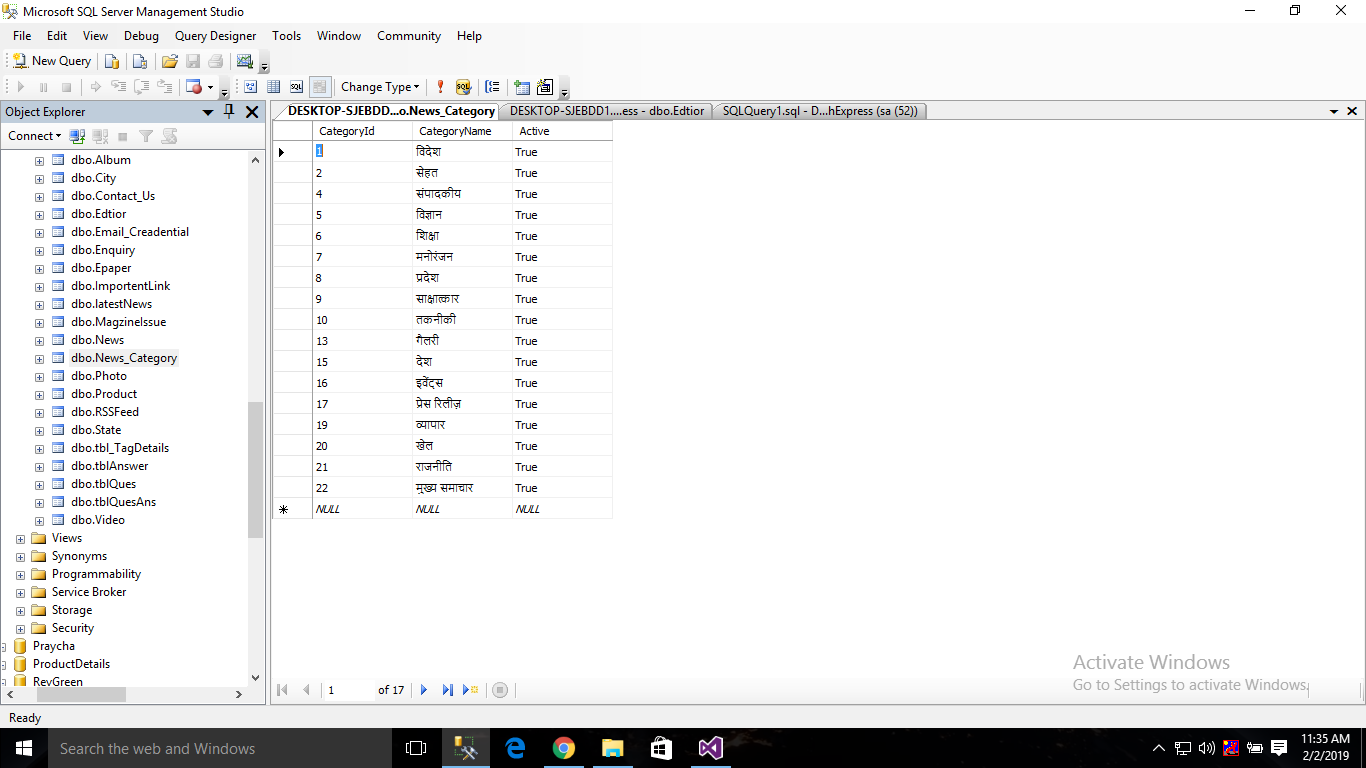
Task: Show the SQL Pane
Action: (297, 87)
